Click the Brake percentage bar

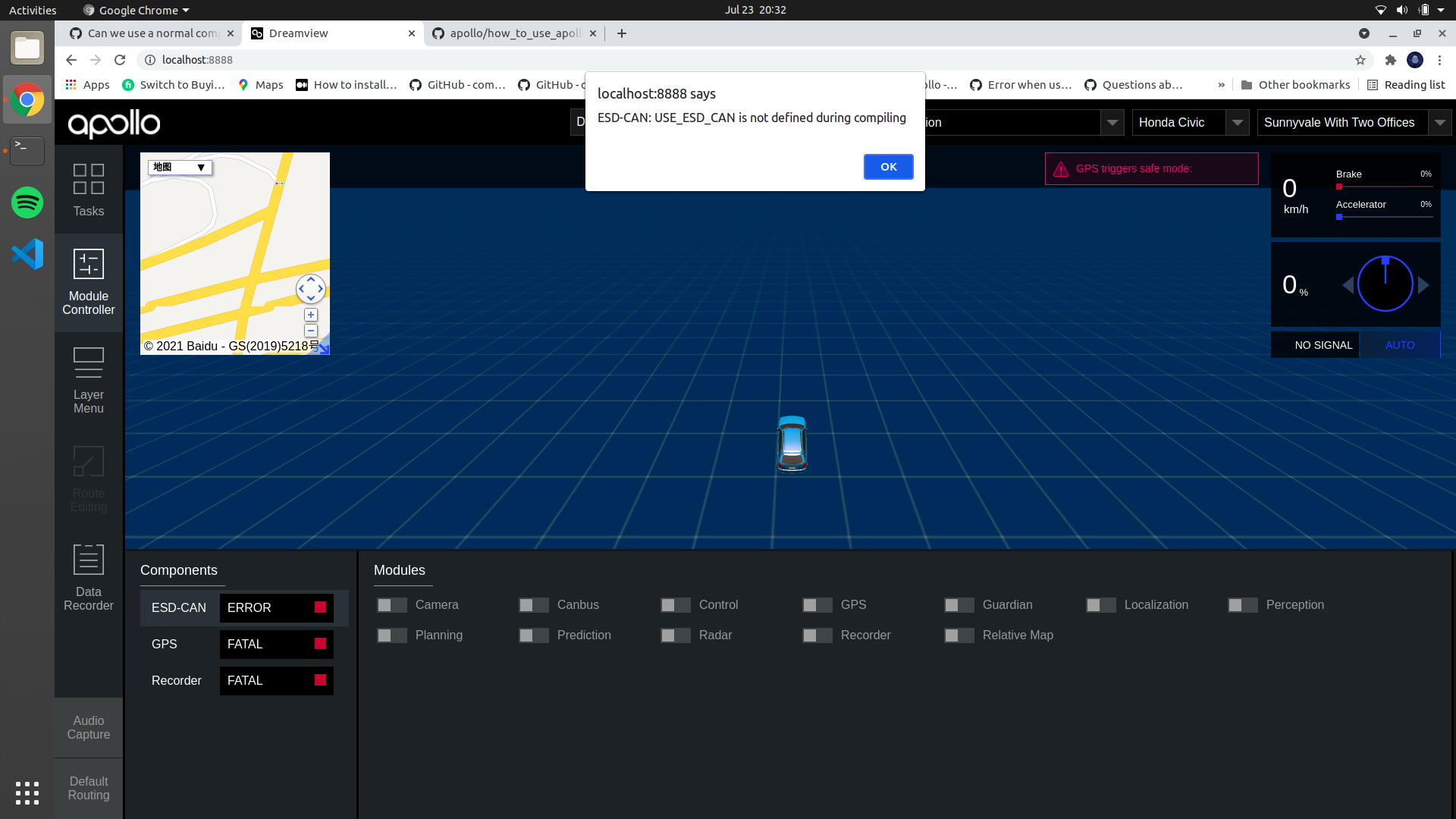point(1385,187)
